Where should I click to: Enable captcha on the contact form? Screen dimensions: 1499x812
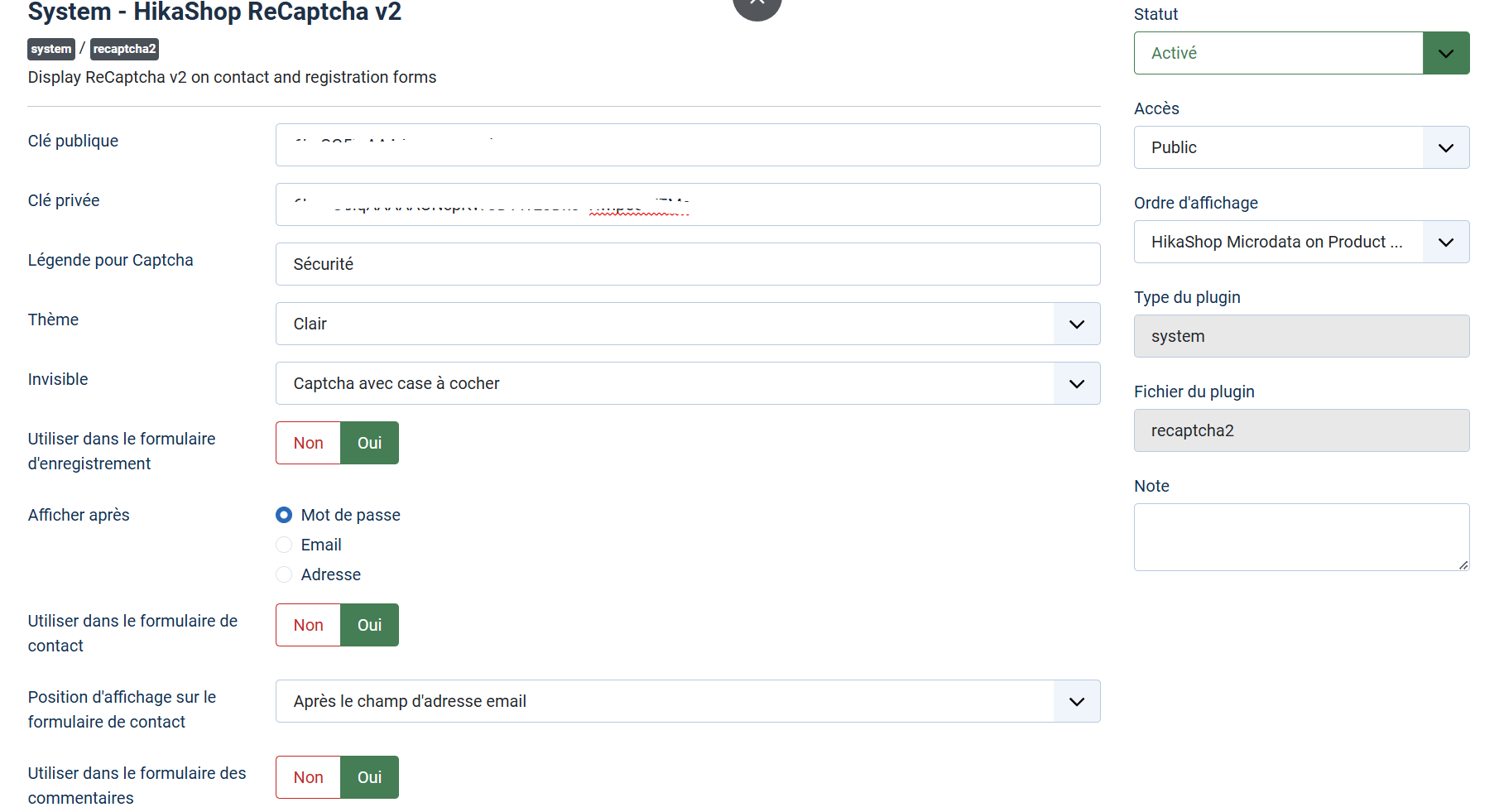[369, 625]
